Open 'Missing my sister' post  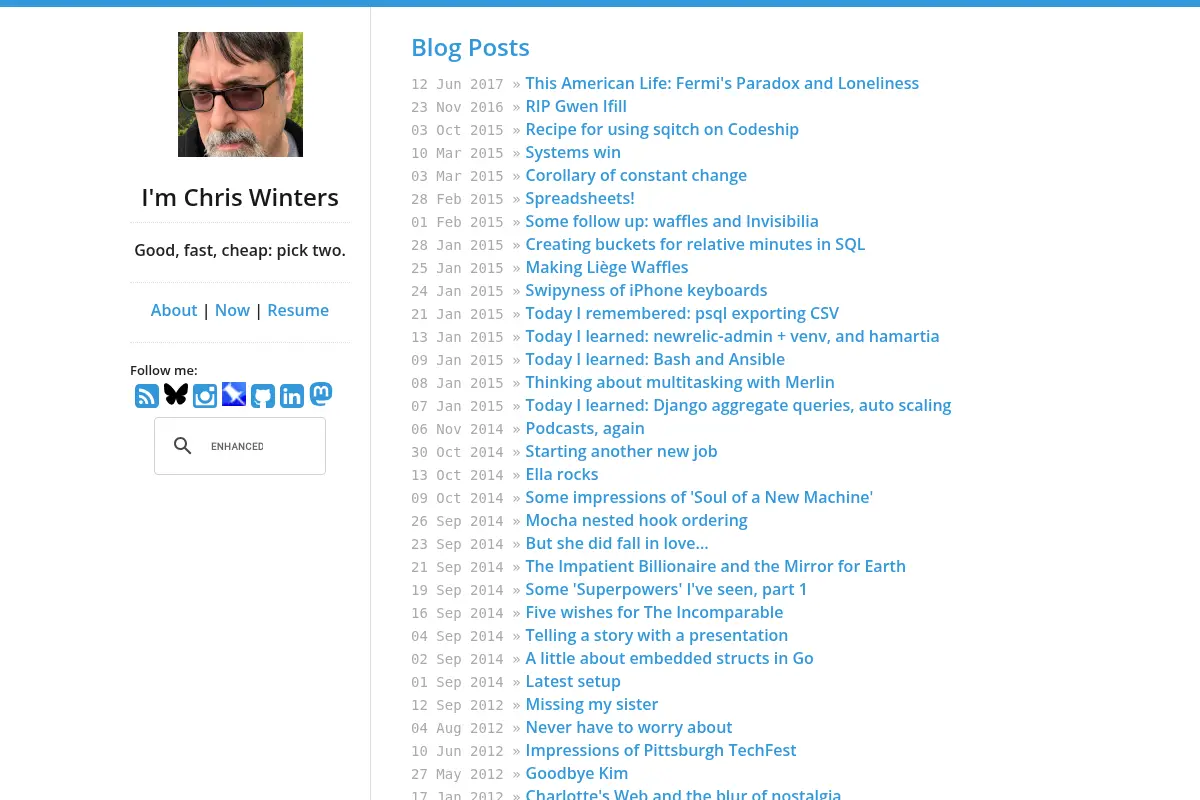pyautogui.click(x=592, y=704)
